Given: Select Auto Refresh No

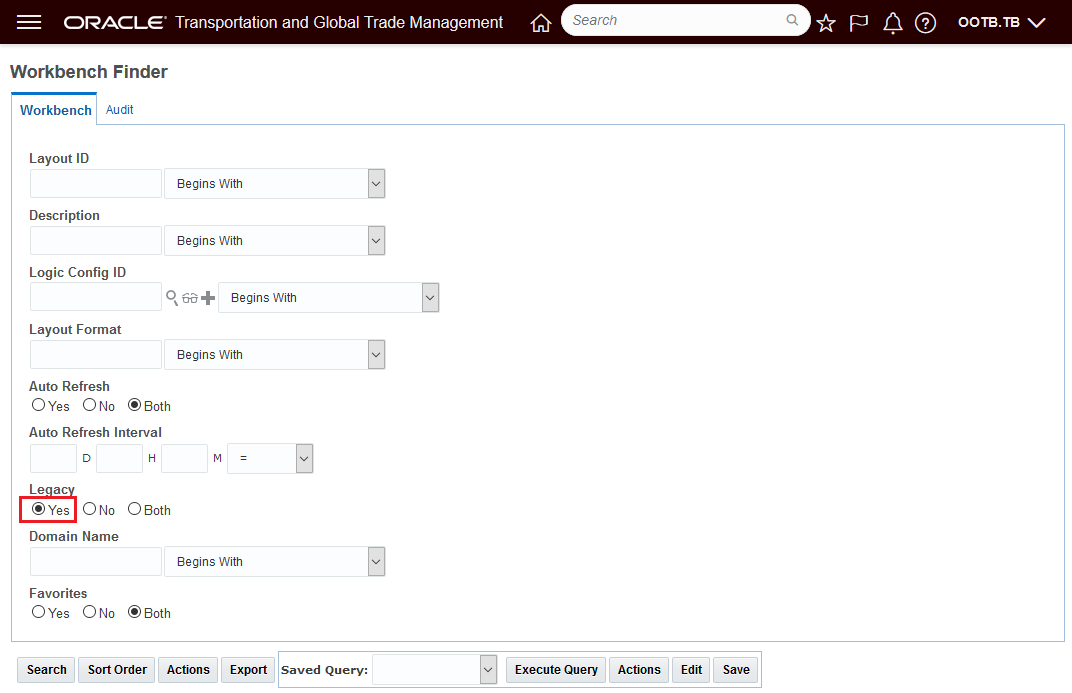Looking at the screenshot, I should click(x=90, y=405).
